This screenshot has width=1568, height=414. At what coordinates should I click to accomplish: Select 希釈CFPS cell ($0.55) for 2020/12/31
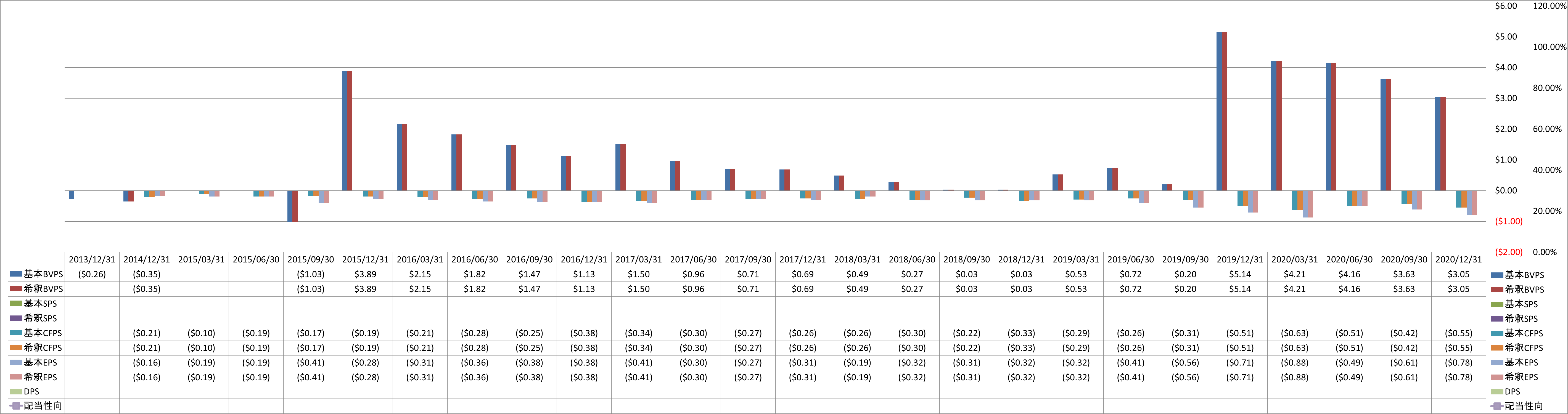click(1458, 348)
